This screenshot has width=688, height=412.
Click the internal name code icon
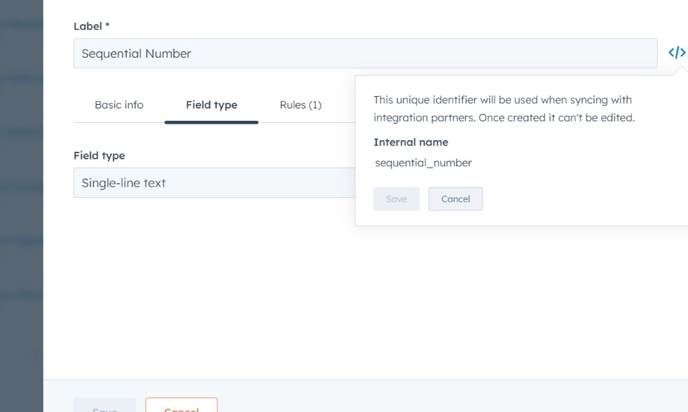[x=677, y=53]
